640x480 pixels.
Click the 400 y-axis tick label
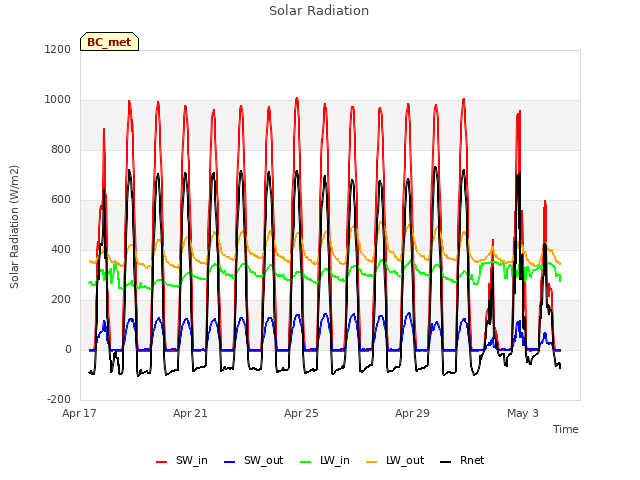coord(61,249)
